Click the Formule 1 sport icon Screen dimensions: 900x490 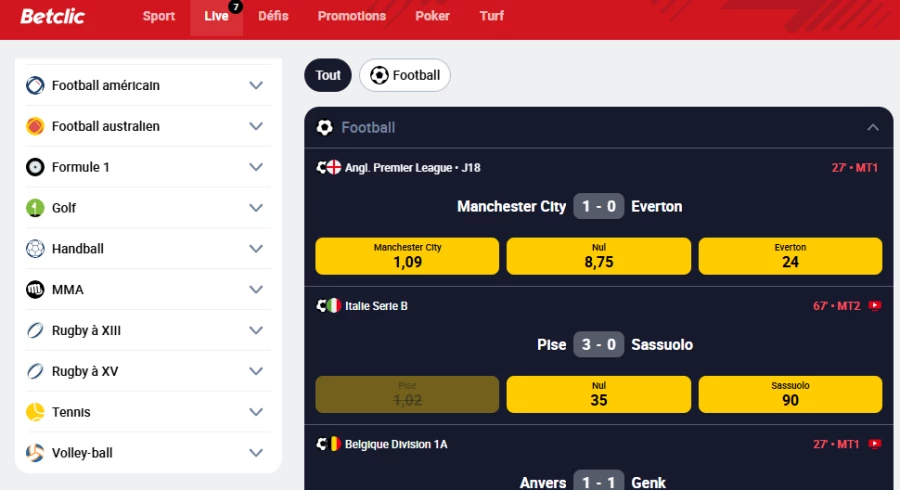[x=35, y=167]
